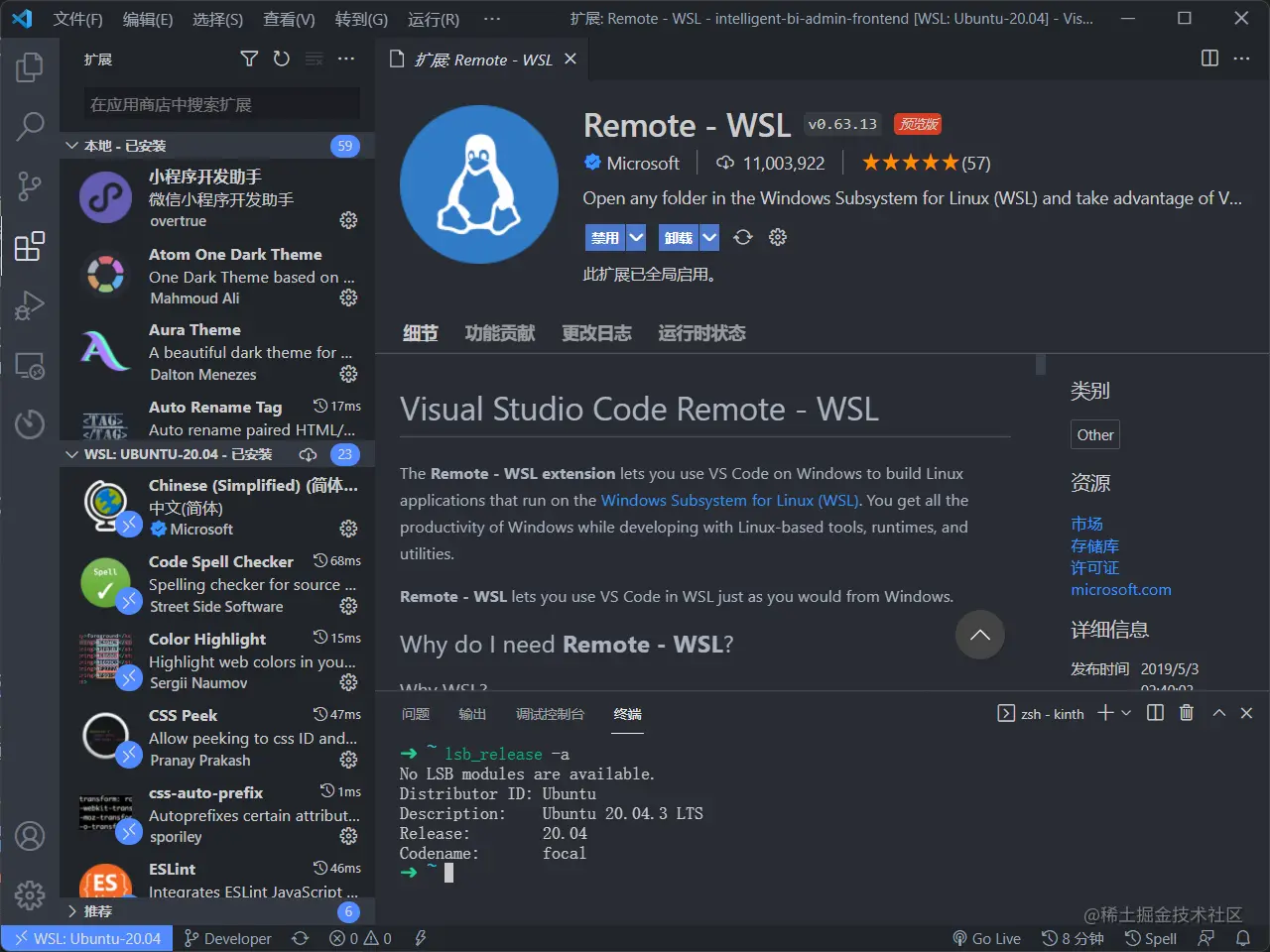Open the Search view in activity bar

(x=30, y=126)
